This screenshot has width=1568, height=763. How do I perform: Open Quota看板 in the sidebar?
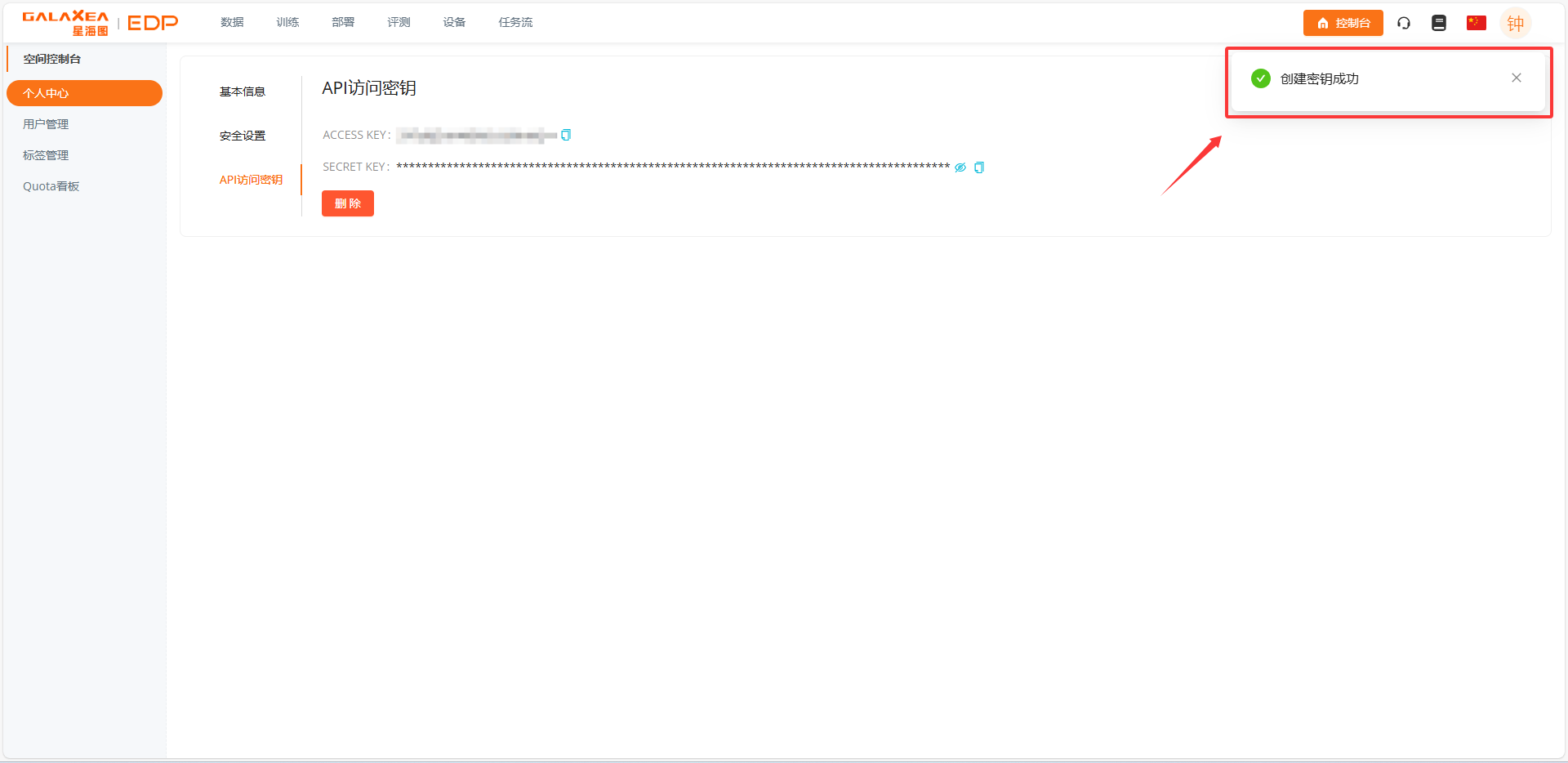click(x=51, y=186)
